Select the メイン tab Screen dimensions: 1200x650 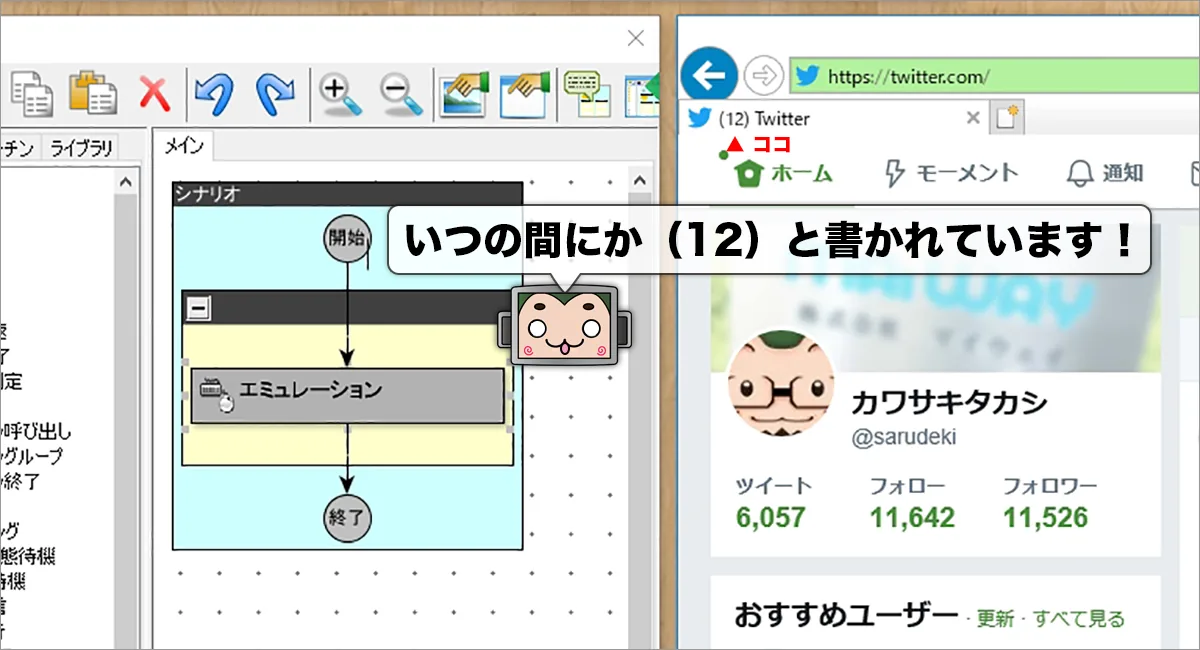tap(184, 146)
